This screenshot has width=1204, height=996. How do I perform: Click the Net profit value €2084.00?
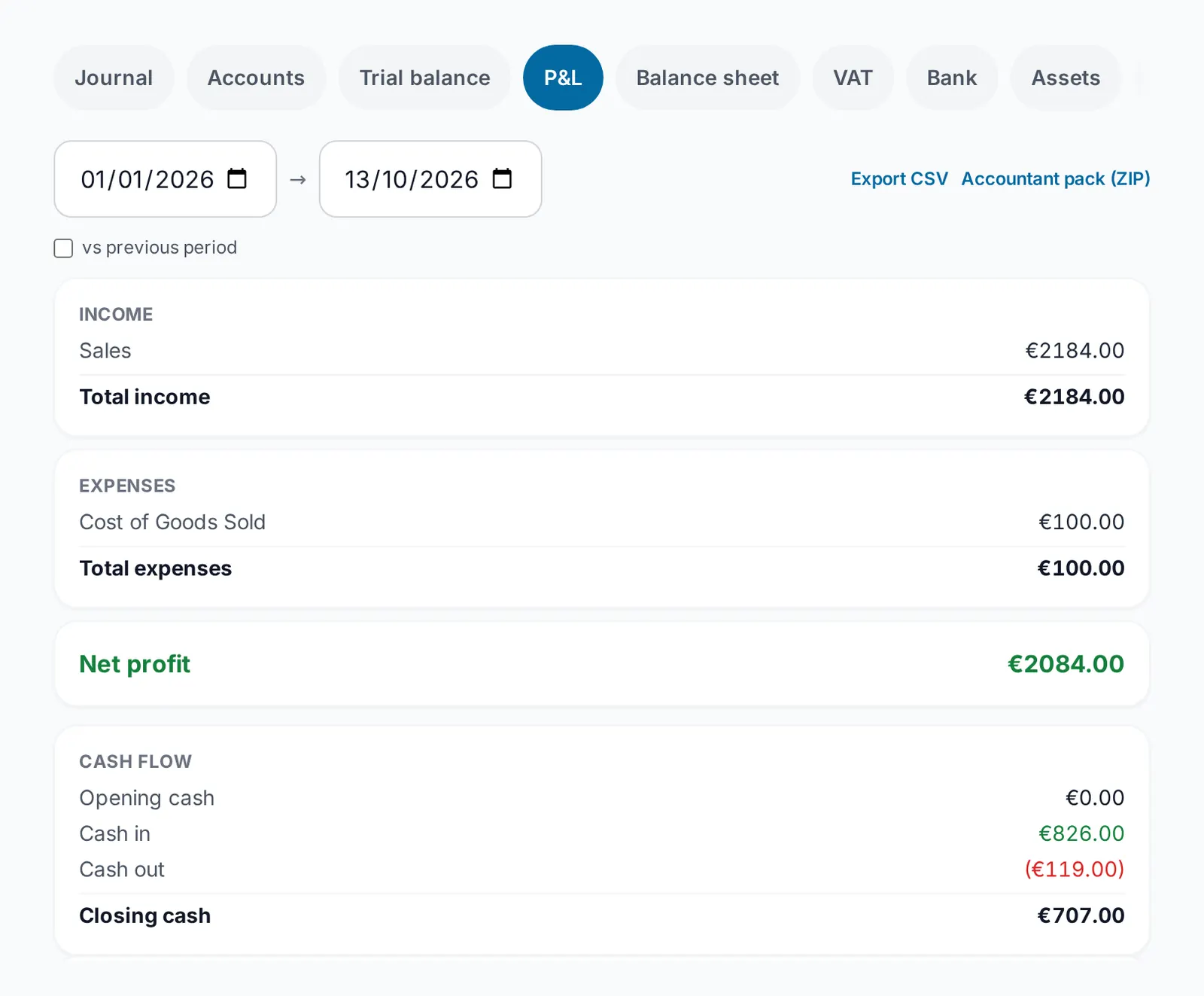point(1066,664)
